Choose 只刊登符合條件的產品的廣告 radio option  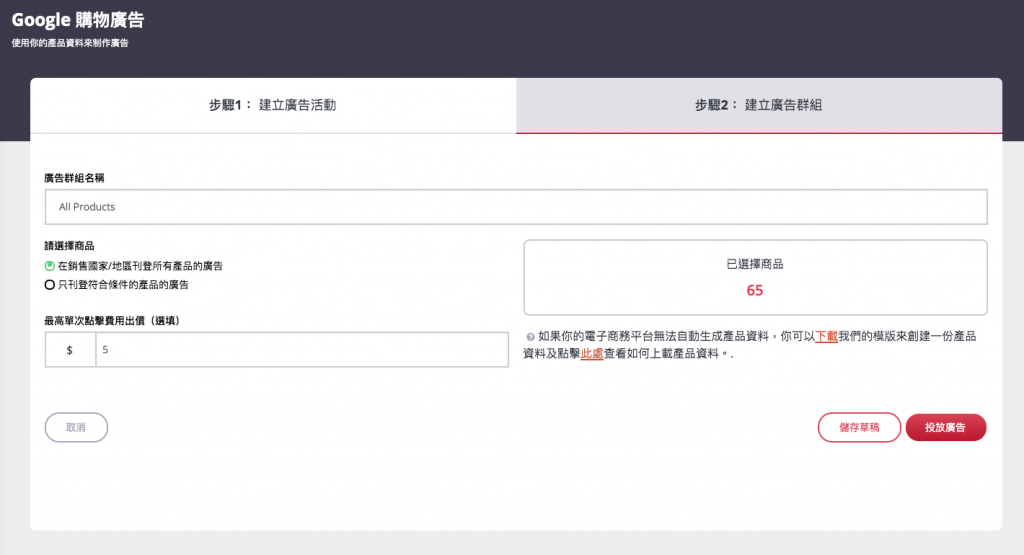(50, 285)
